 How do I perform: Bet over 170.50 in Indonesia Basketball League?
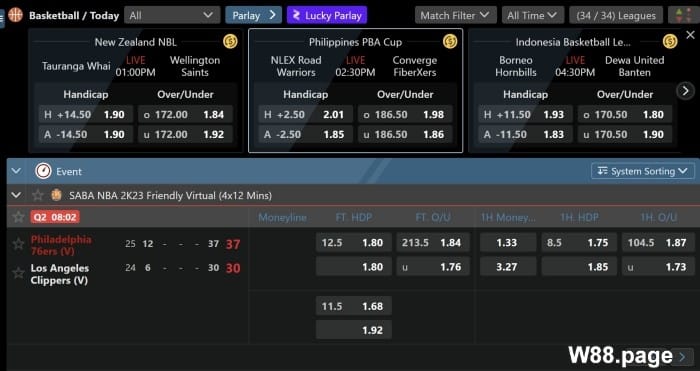tap(625, 114)
